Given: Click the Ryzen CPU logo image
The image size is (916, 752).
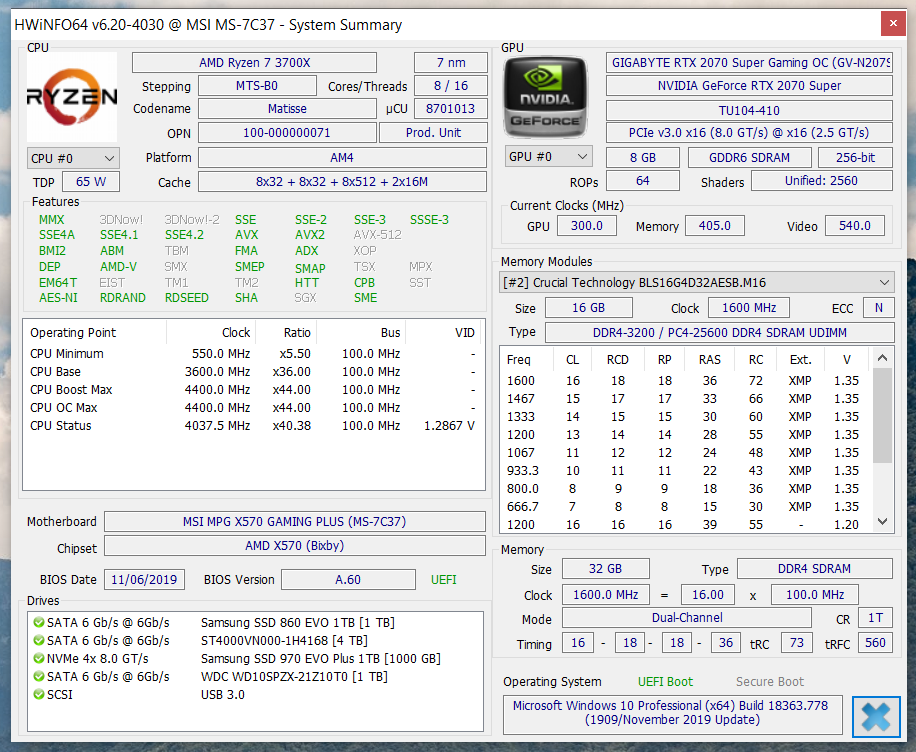Looking at the screenshot, I should (72, 97).
